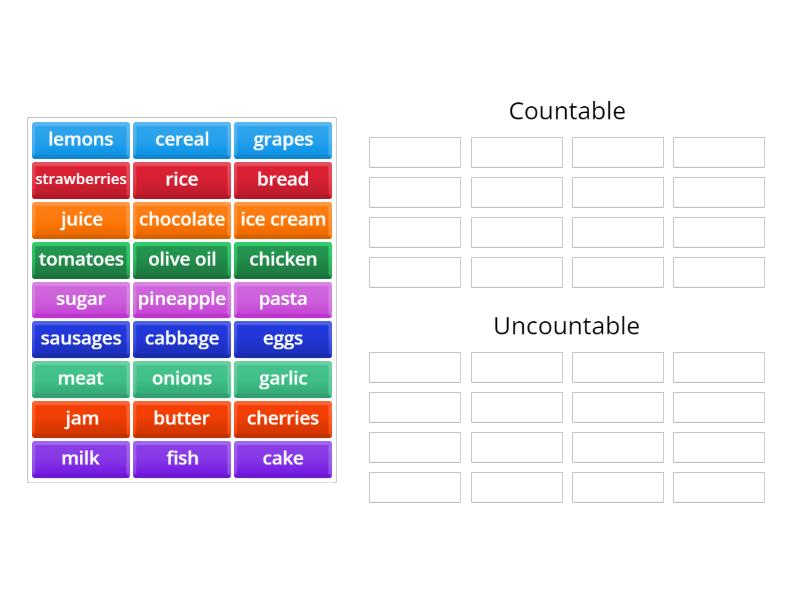Click the 'Countable' category heading

[567, 111]
